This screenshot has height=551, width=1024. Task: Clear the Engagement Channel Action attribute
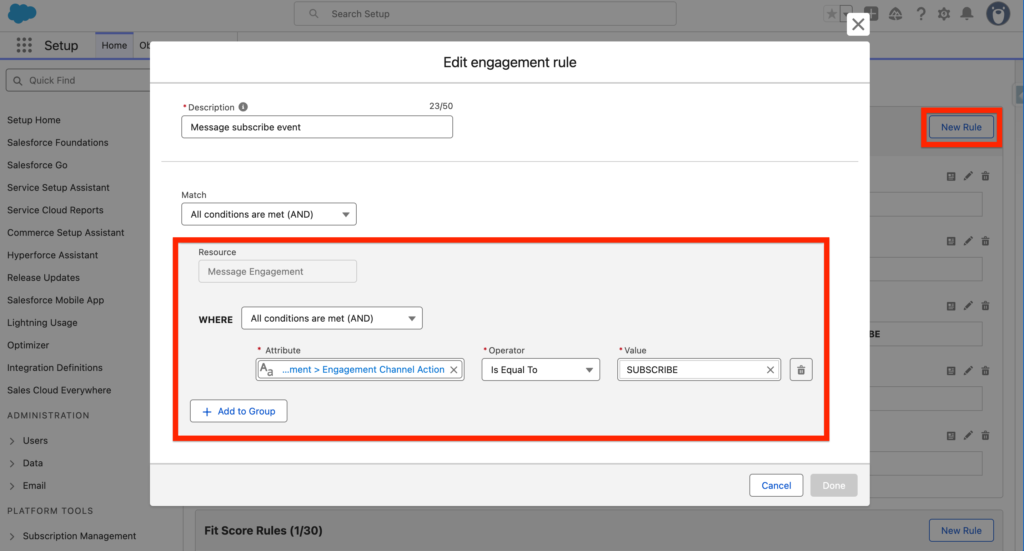point(453,370)
